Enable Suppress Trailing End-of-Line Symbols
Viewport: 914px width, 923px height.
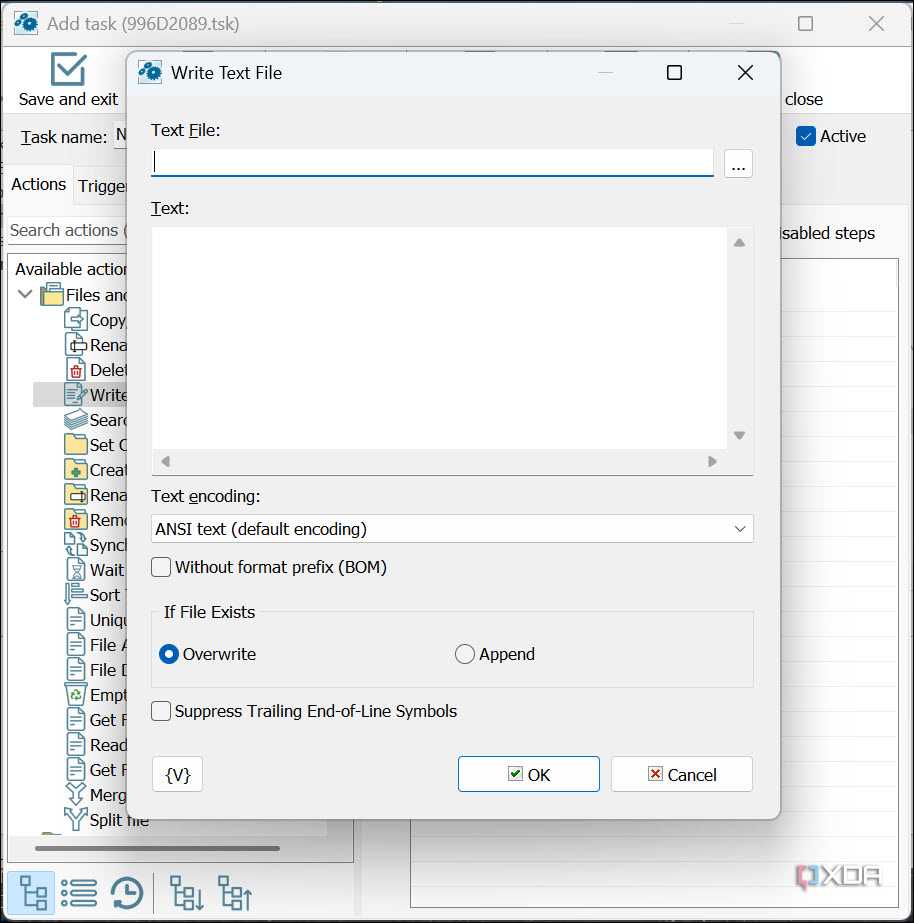point(161,711)
